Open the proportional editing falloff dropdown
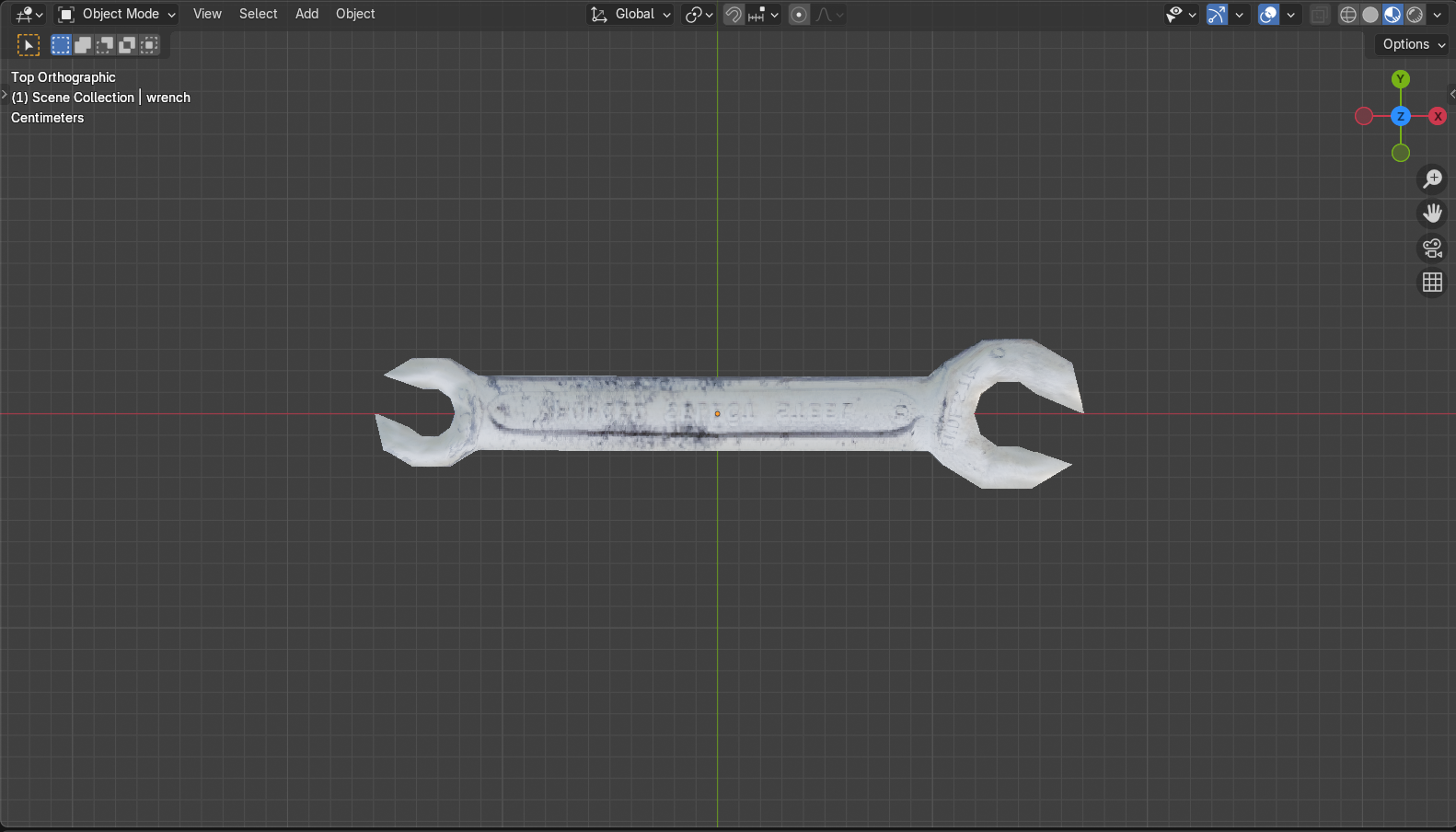The image size is (1456, 832). click(x=829, y=14)
